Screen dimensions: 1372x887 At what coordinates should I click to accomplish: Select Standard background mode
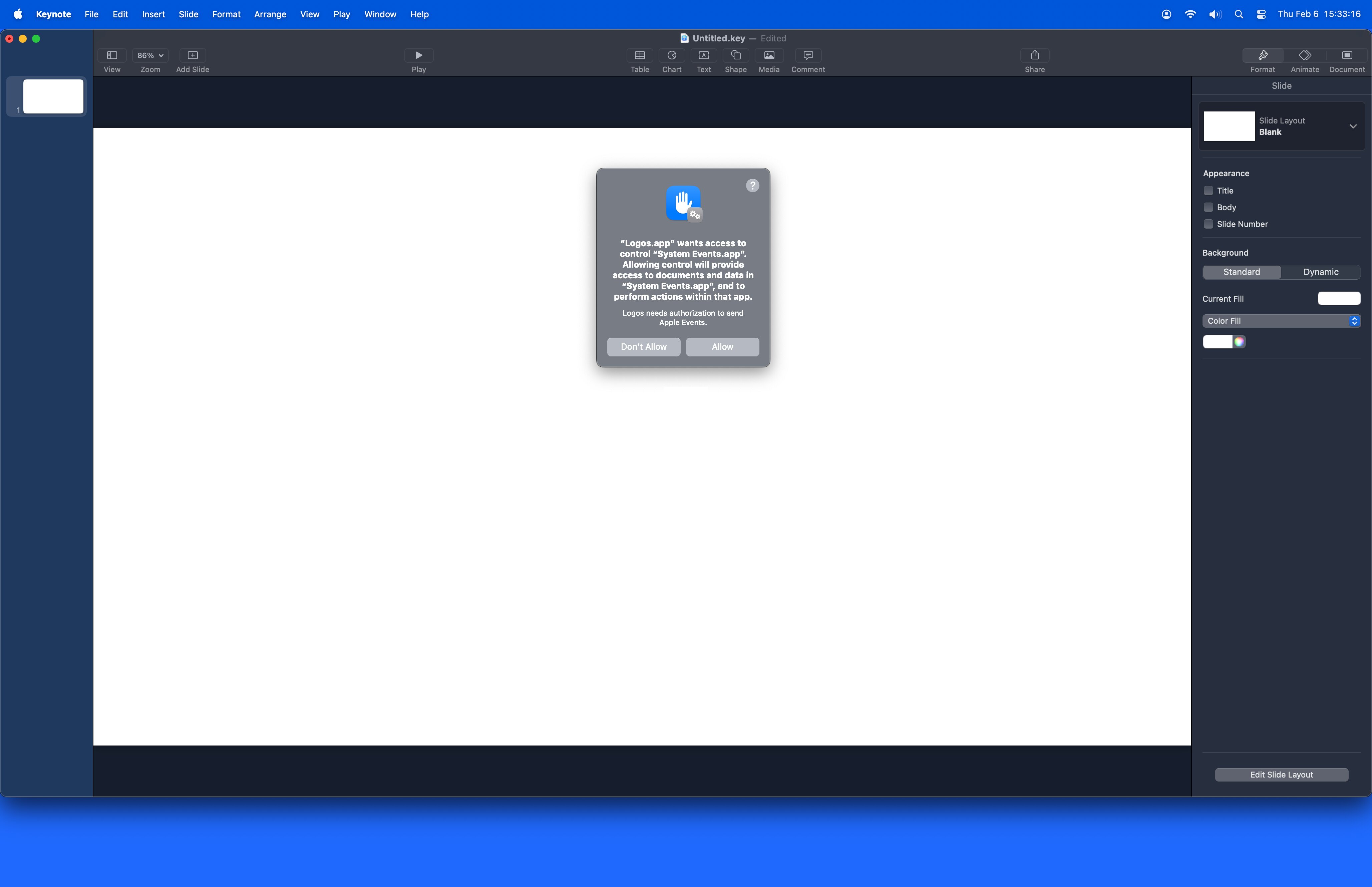(x=1241, y=272)
